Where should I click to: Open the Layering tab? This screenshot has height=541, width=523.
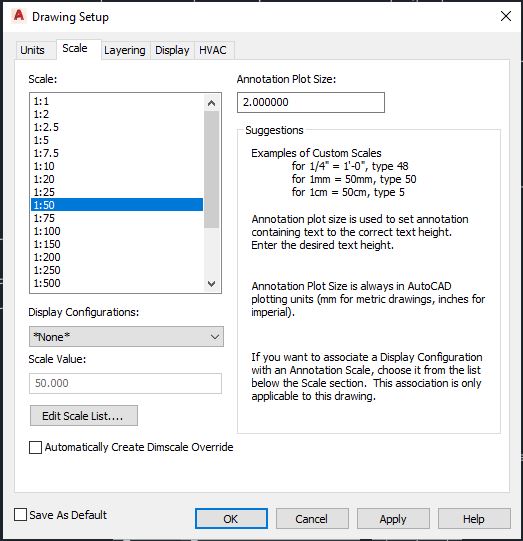pyautogui.click(x=125, y=50)
